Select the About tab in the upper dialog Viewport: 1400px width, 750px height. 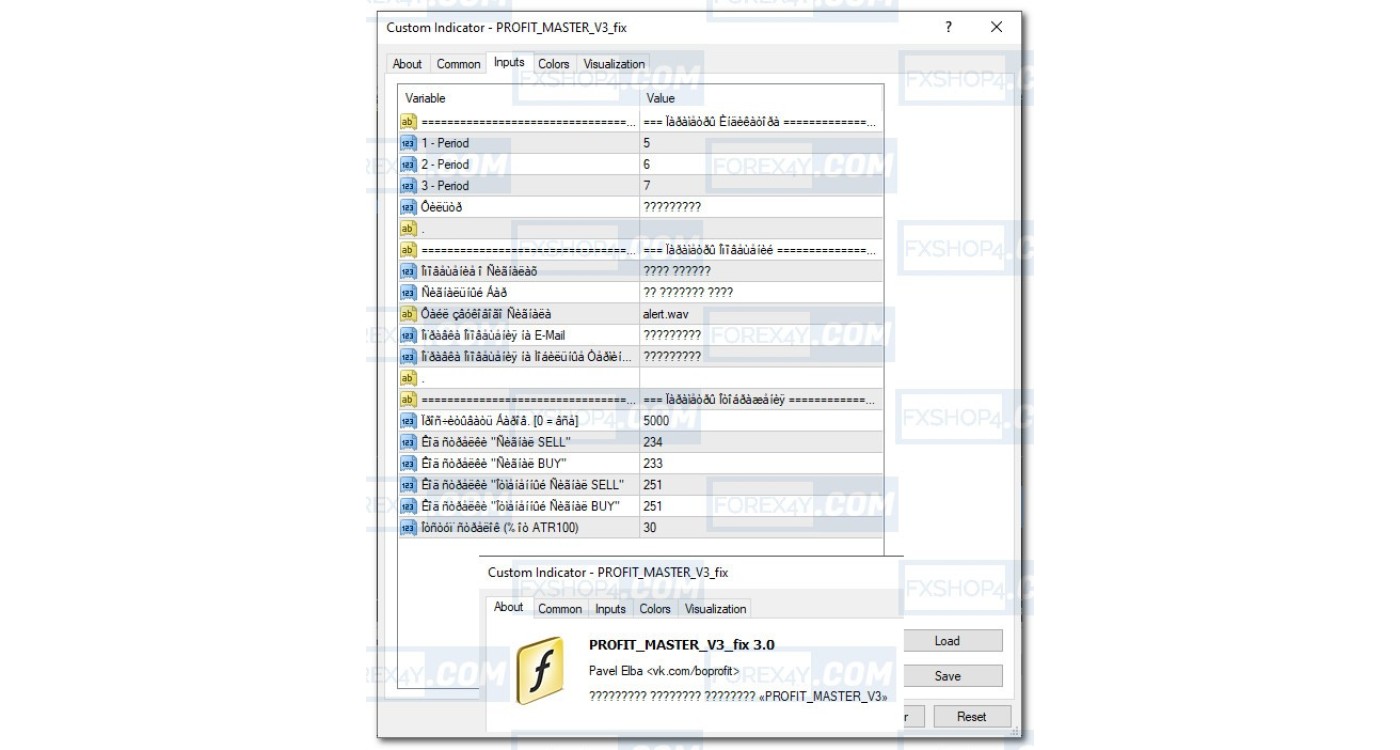point(407,64)
